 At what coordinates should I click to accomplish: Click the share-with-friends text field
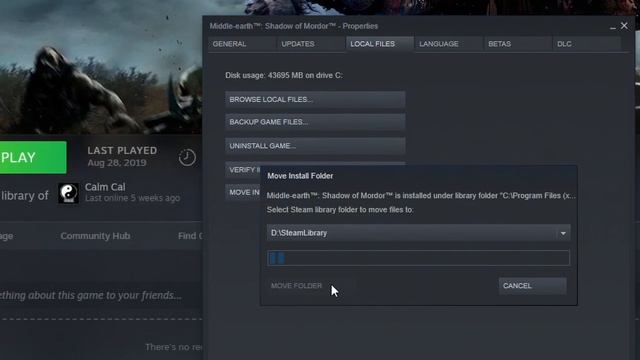91,295
